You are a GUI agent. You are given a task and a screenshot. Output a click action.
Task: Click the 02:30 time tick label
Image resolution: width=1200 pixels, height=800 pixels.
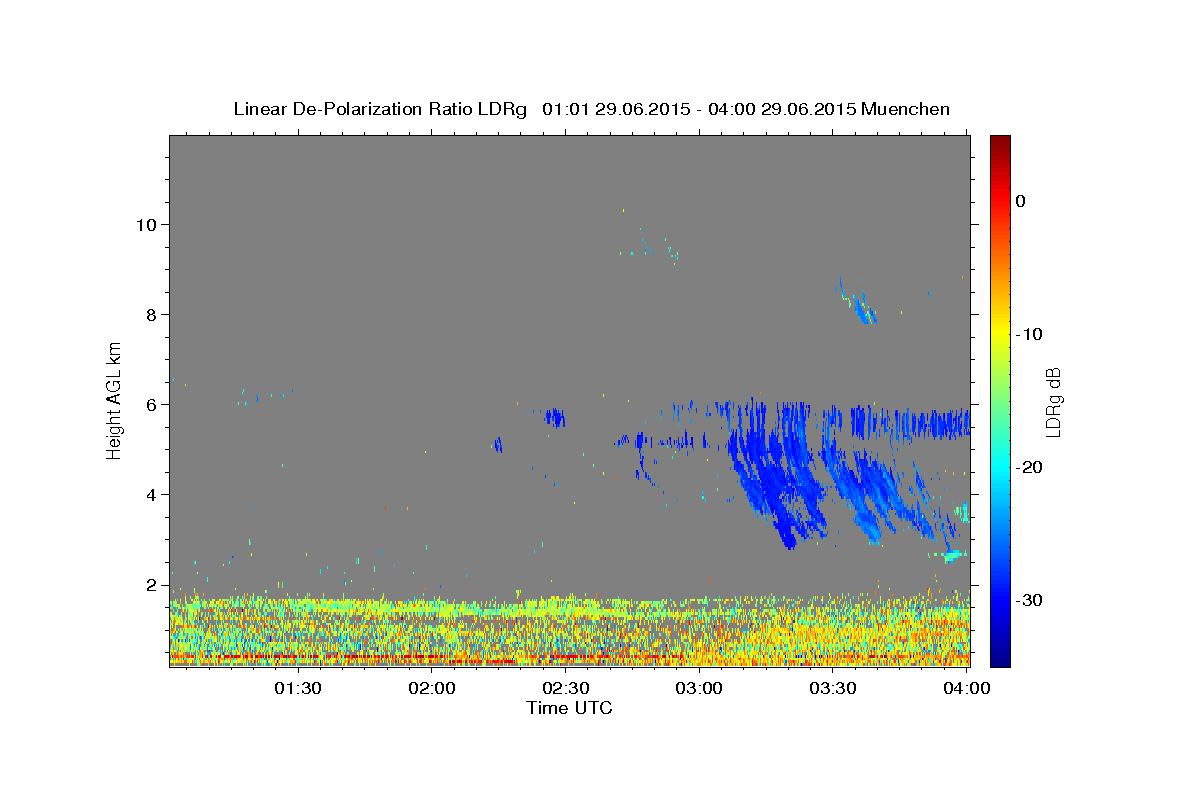click(x=565, y=689)
